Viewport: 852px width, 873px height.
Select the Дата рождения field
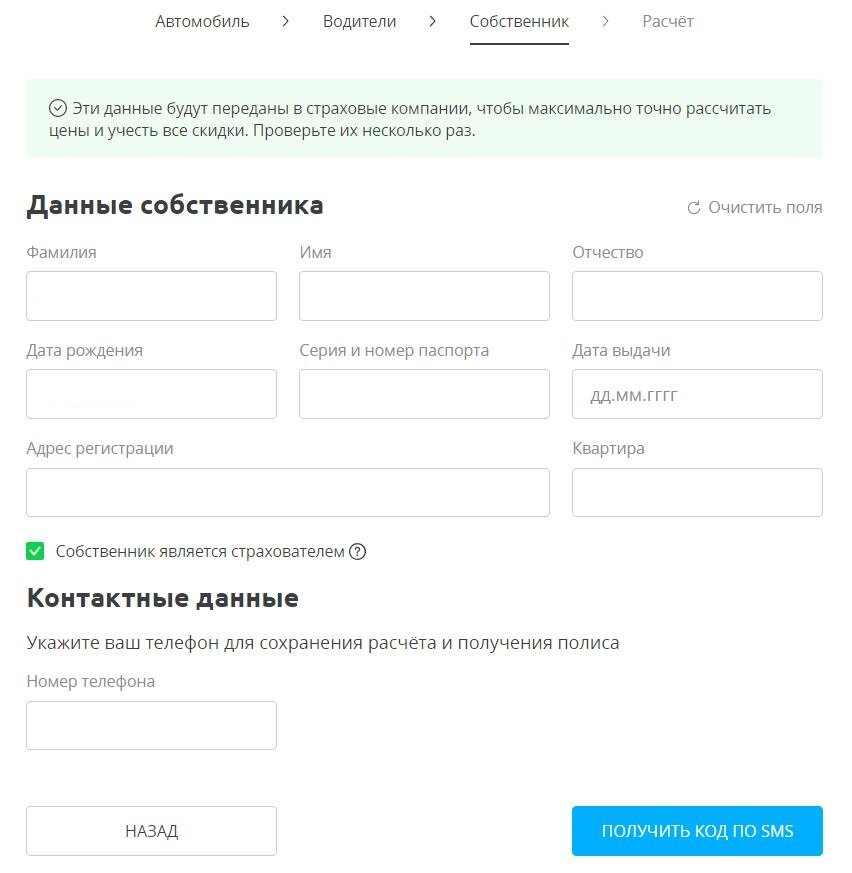pyautogui.click(x=151, y=394)
